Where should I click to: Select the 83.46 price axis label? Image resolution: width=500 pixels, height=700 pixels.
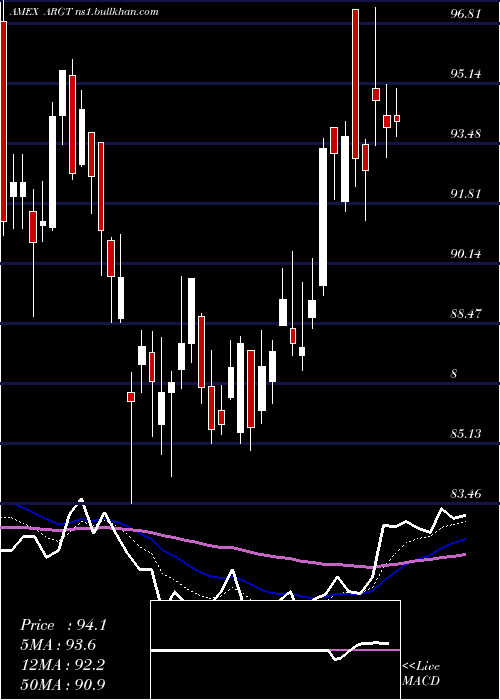point(466,494)
